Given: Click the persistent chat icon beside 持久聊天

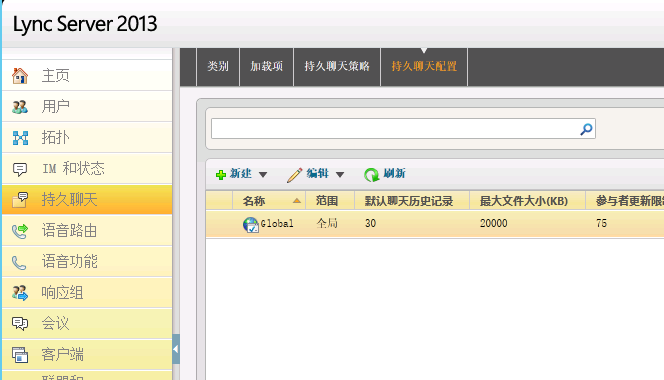Looking at the screenshot, I should (20, 200).
